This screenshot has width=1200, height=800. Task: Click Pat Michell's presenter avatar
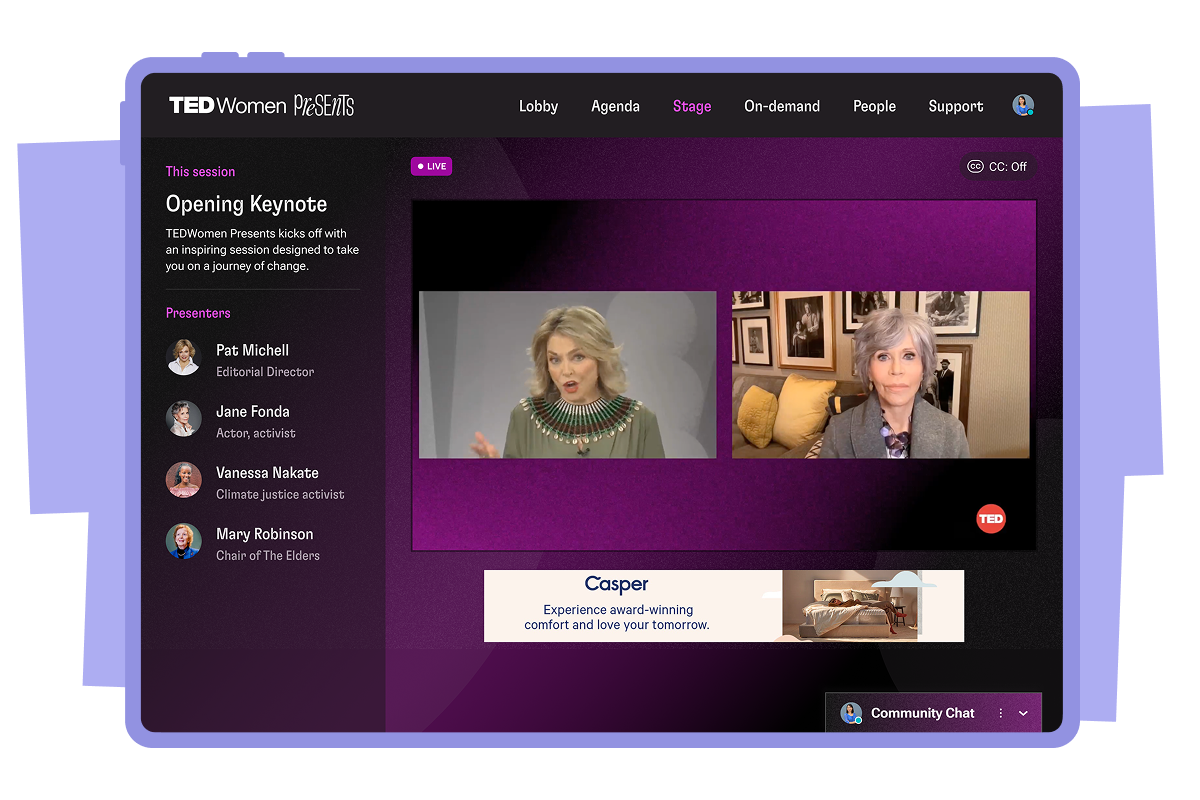tap(184, 358)
